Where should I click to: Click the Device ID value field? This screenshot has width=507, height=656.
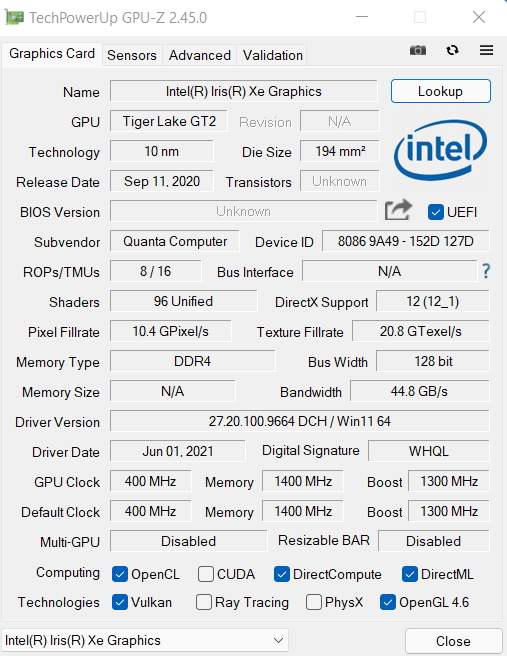click(x=405, y=241)
